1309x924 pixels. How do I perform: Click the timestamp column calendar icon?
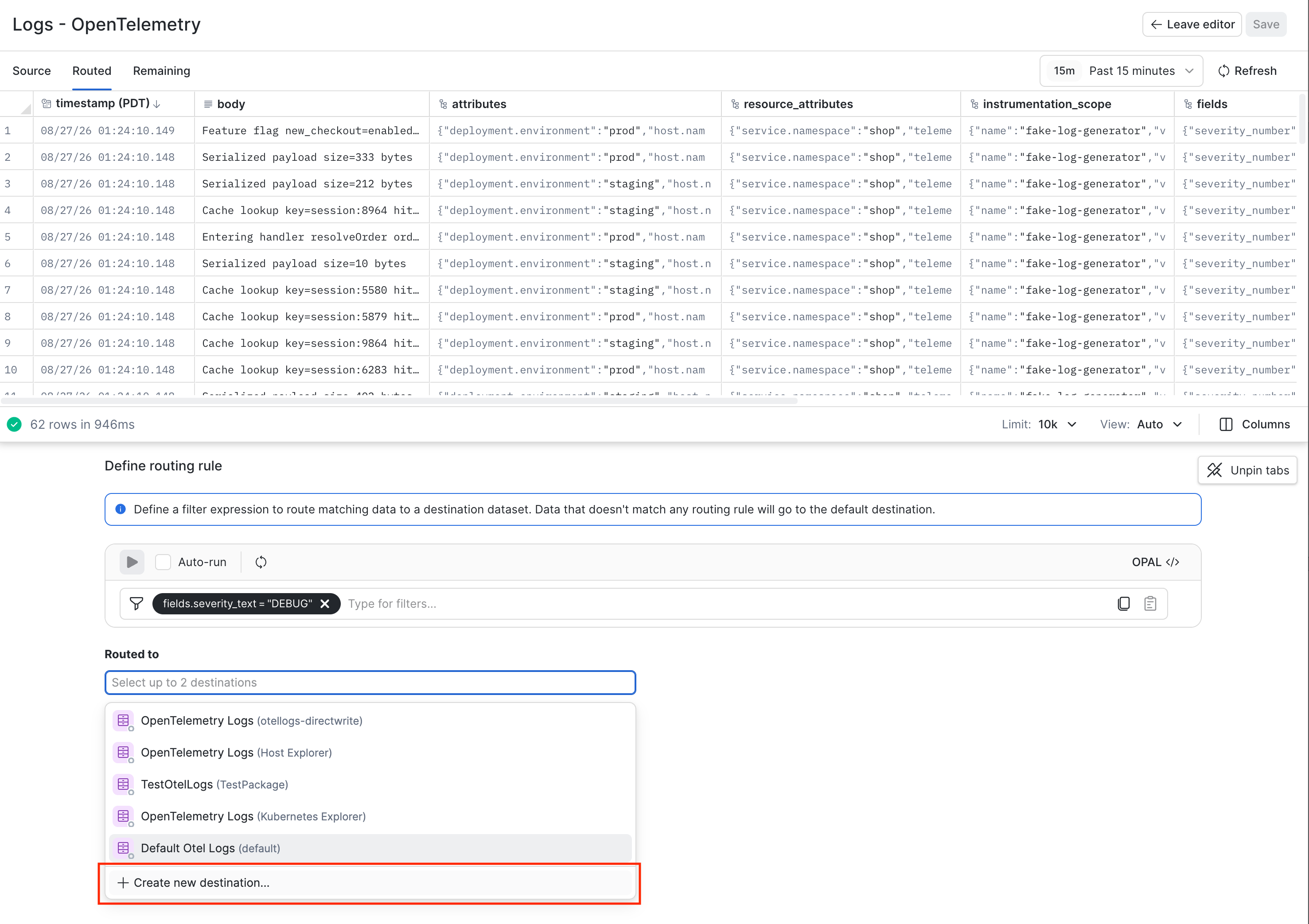[x=46, y=104]
